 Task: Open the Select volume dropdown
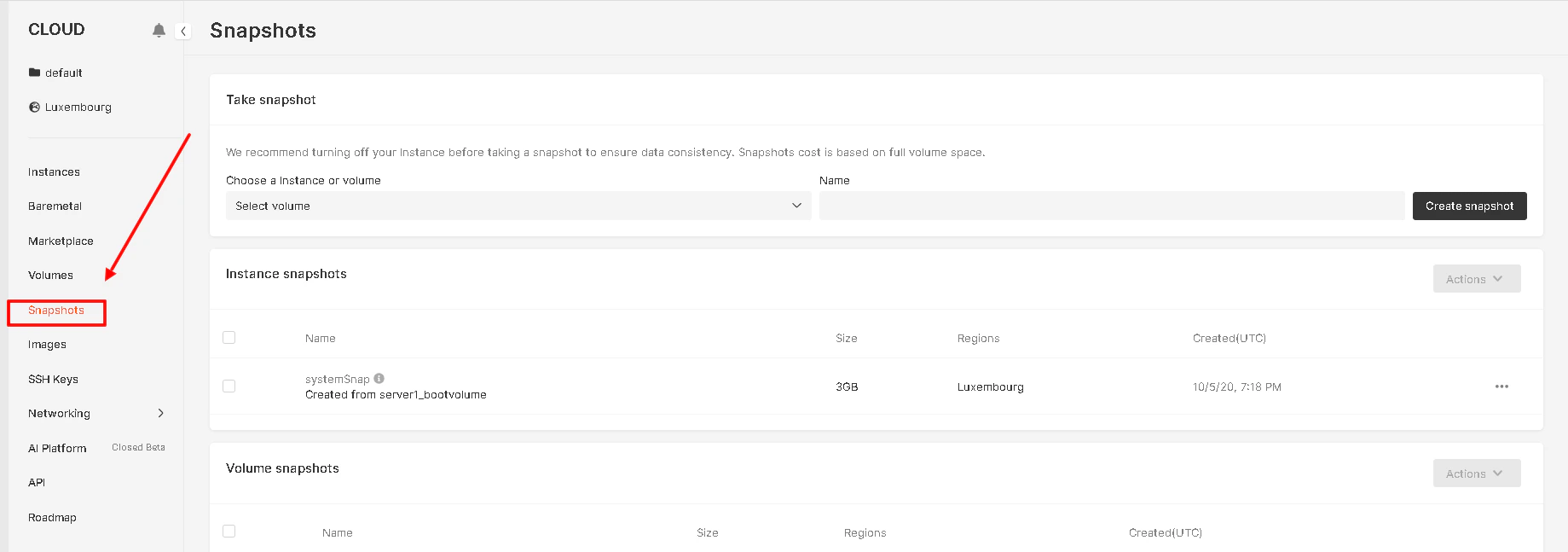518,206
